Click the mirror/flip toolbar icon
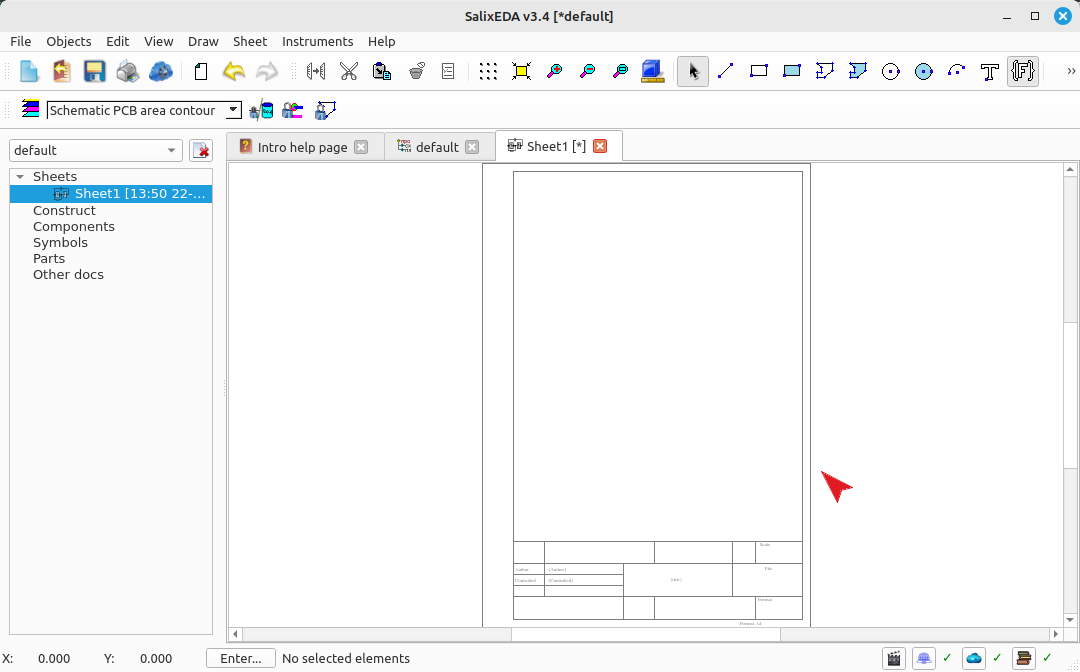This screenshot has height=672, width=1080. click(315, 71)
